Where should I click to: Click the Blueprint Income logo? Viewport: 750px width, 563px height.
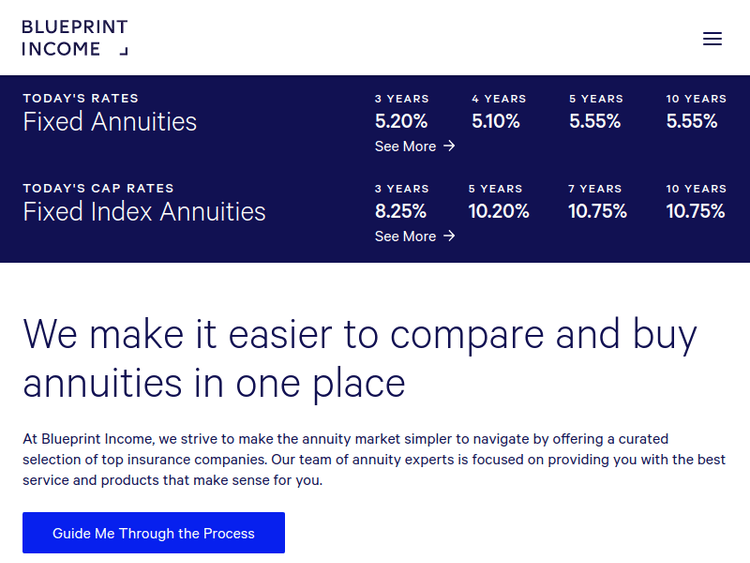click(75, 38)
